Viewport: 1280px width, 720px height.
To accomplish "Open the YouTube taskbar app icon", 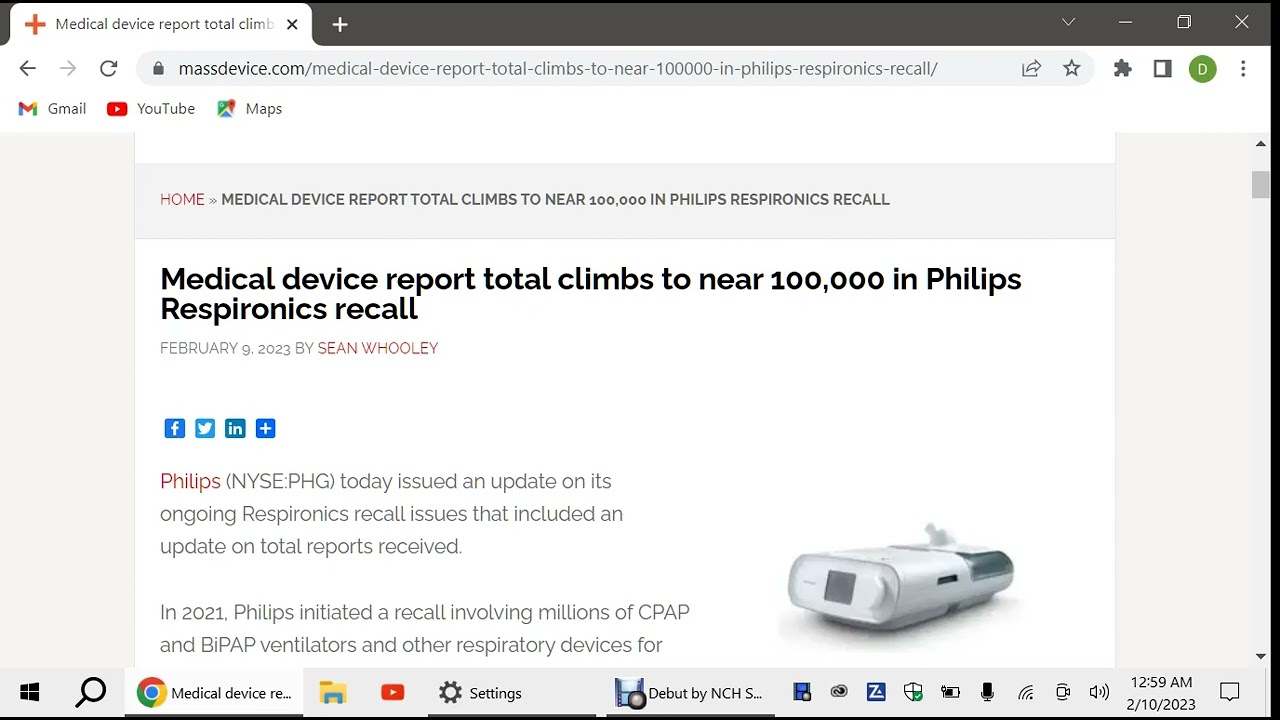I will [x=392, y=692].
